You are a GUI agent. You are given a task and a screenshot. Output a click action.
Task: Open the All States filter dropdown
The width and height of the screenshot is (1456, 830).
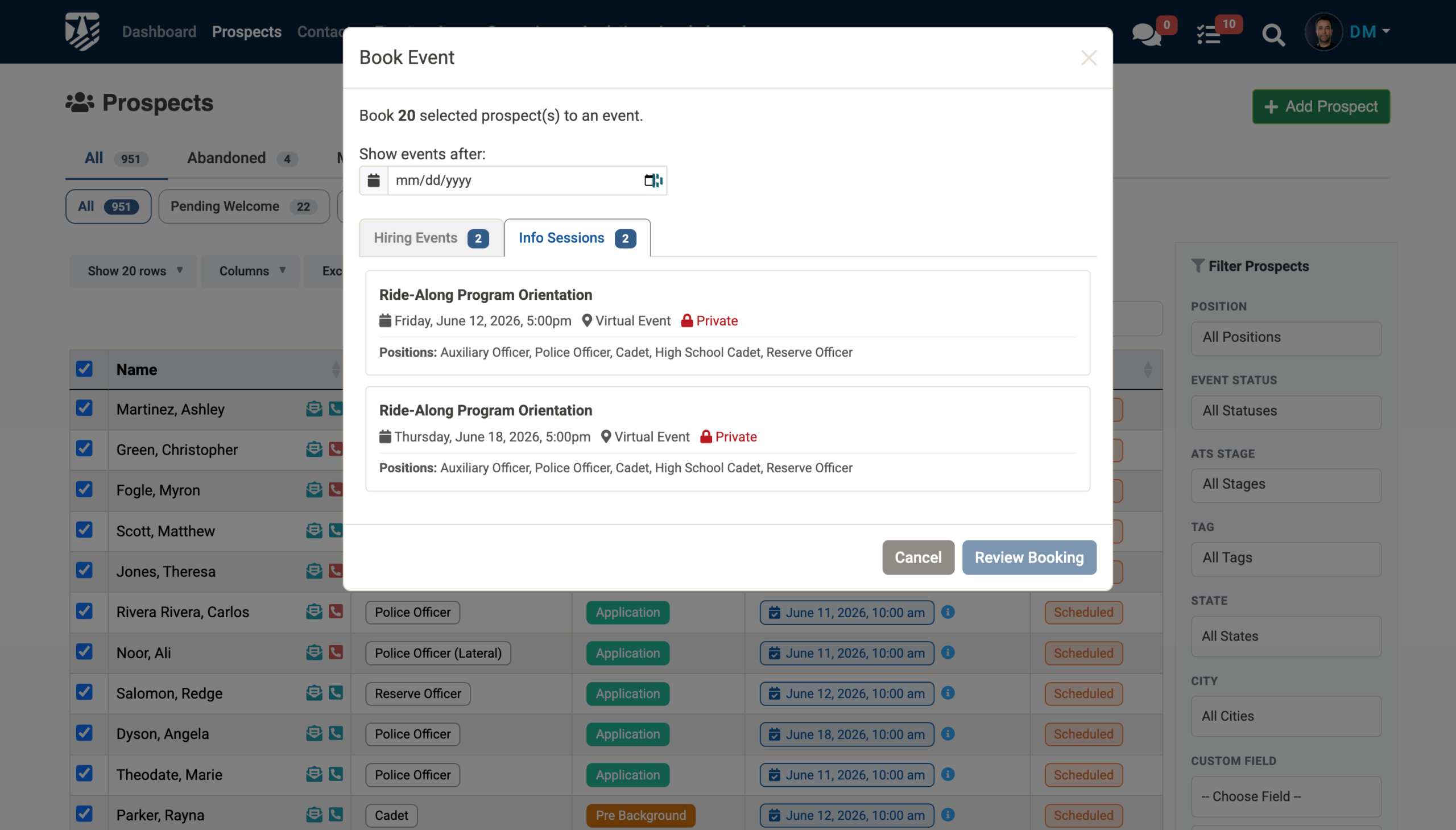(1285, 636)
